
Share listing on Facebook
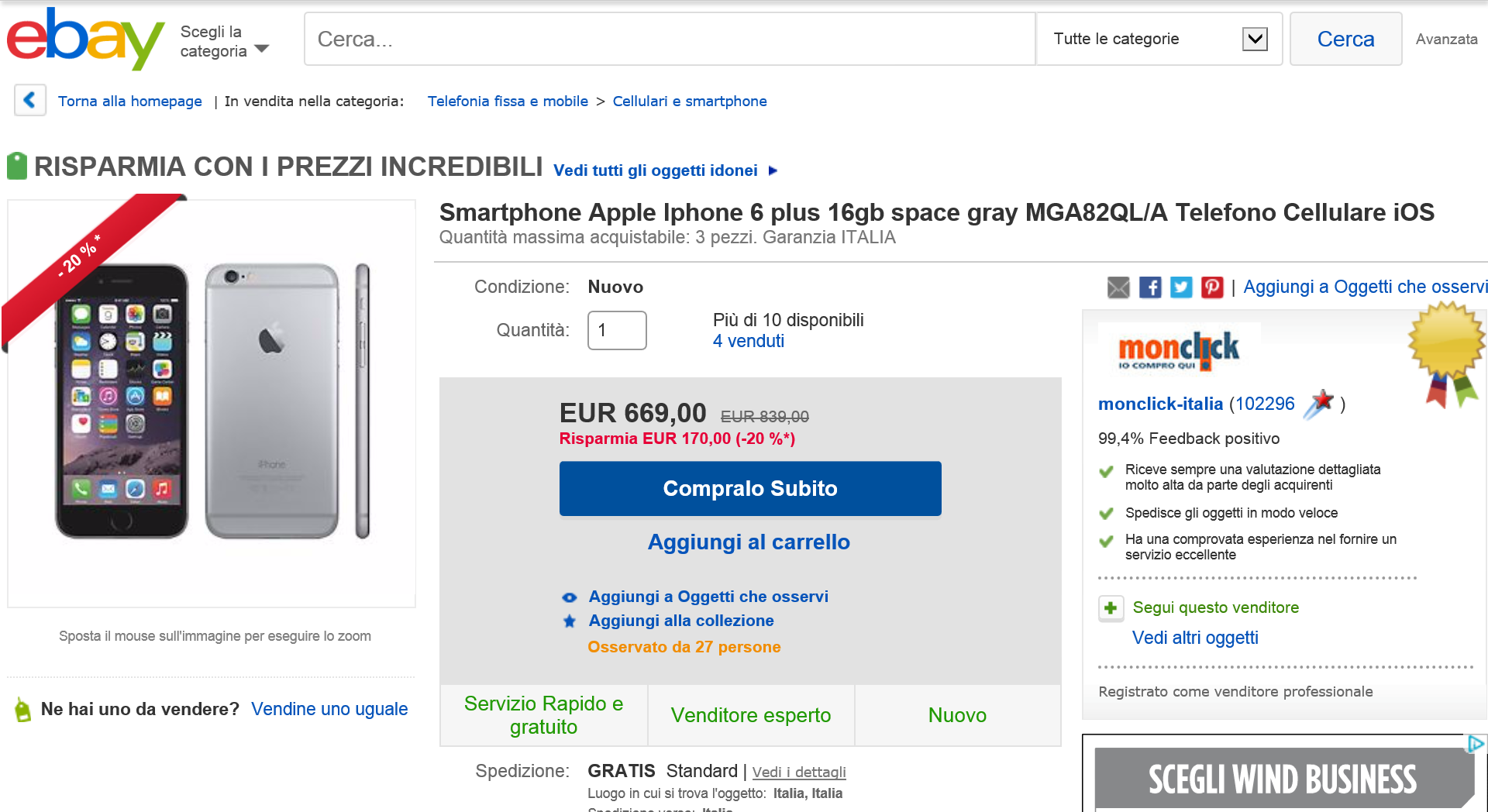click(1150, 287)
